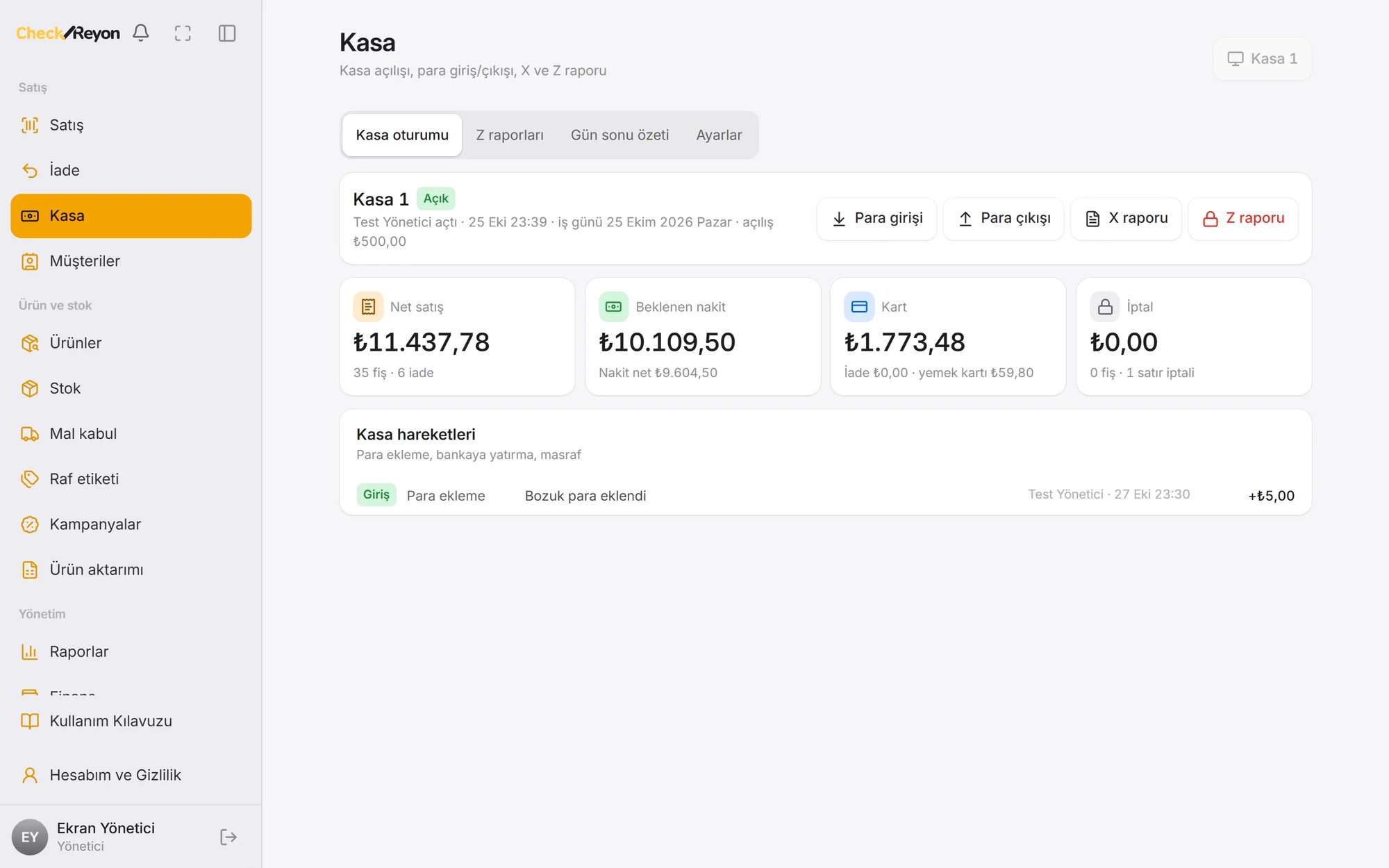Click the Ürünler package search icon
1389x868 pixels.
click(30, 343)
